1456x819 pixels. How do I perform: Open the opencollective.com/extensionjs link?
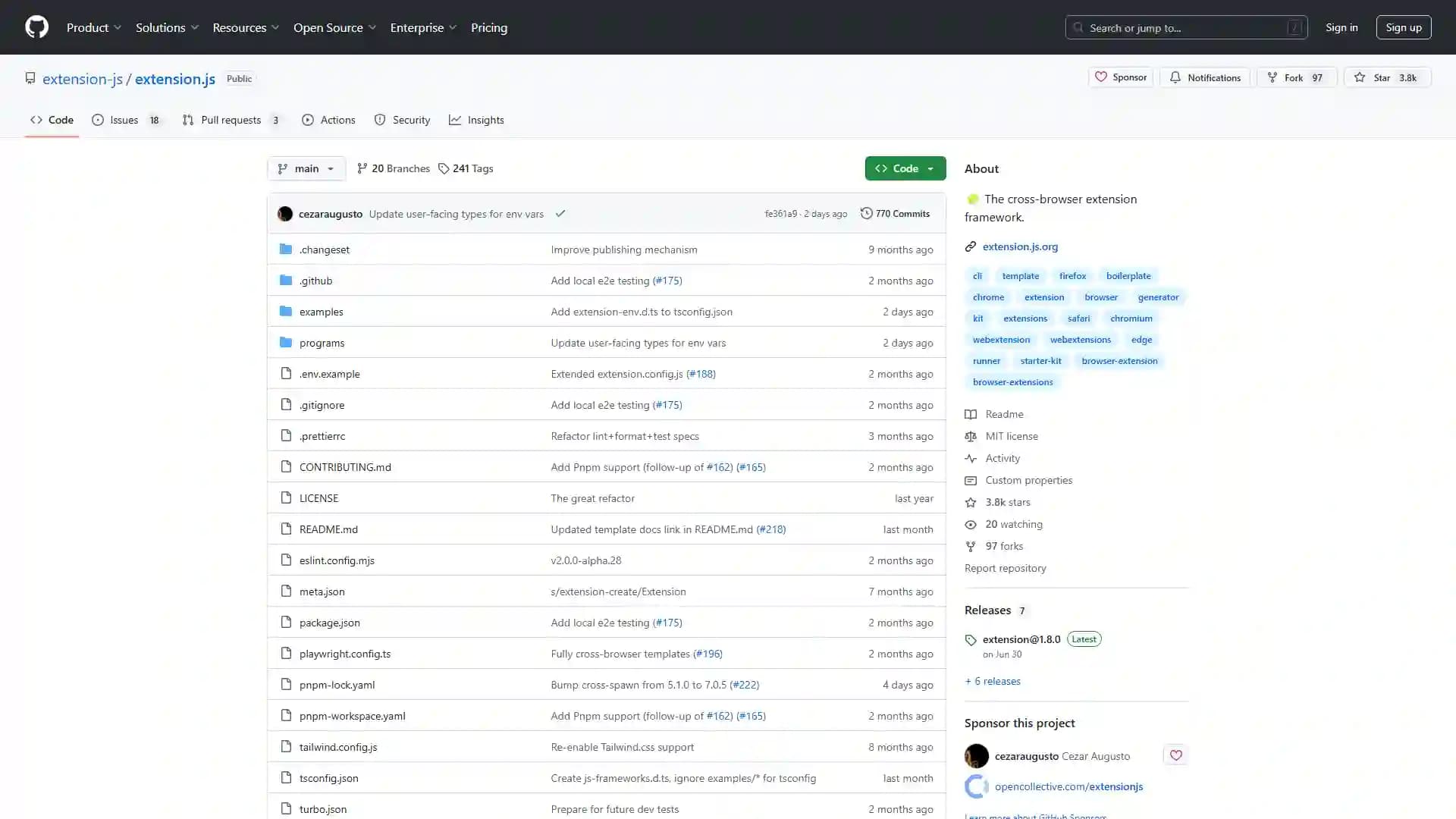1068,786
